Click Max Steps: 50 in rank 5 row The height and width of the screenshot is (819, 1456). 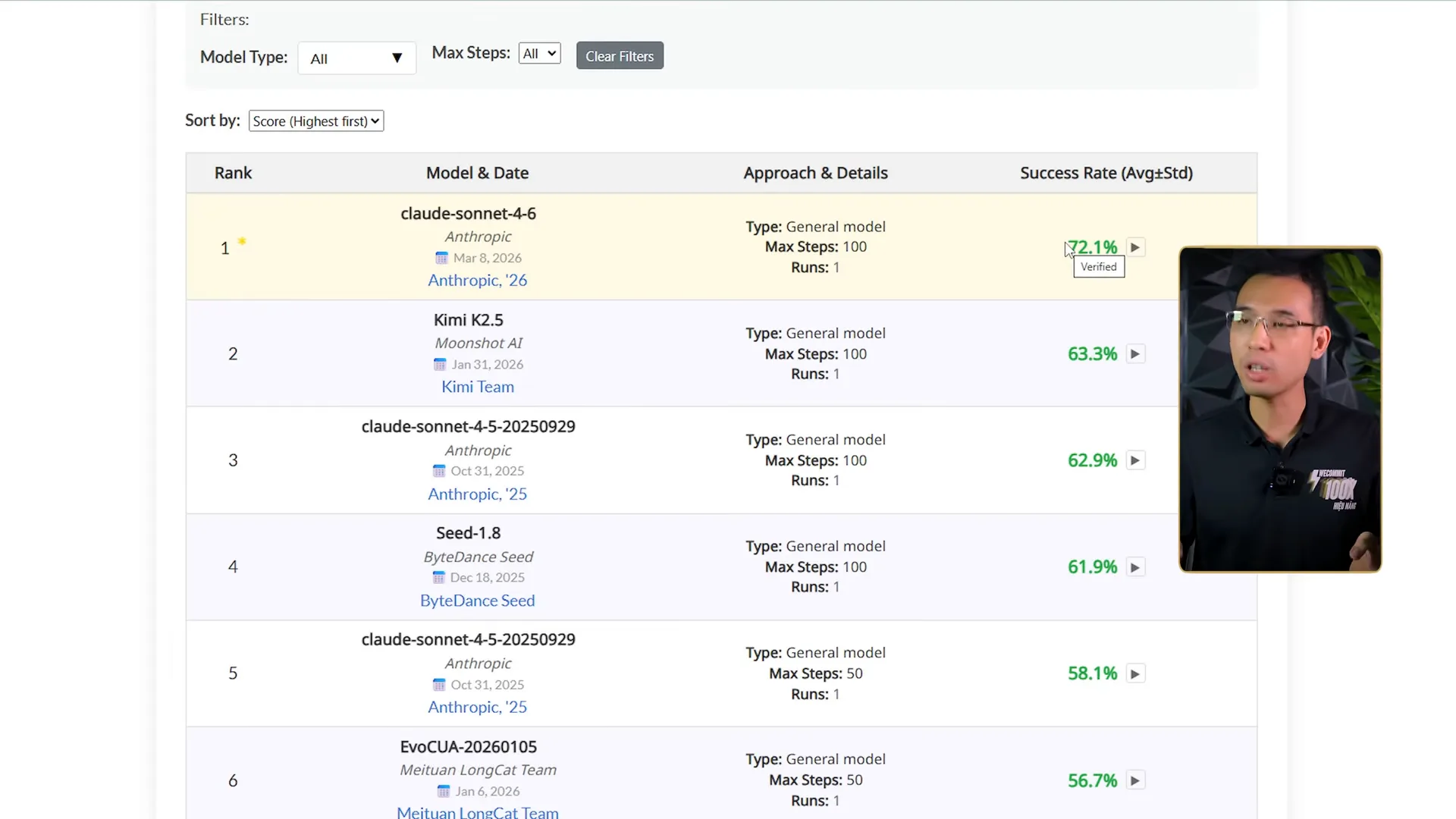(x=816, y=673)
